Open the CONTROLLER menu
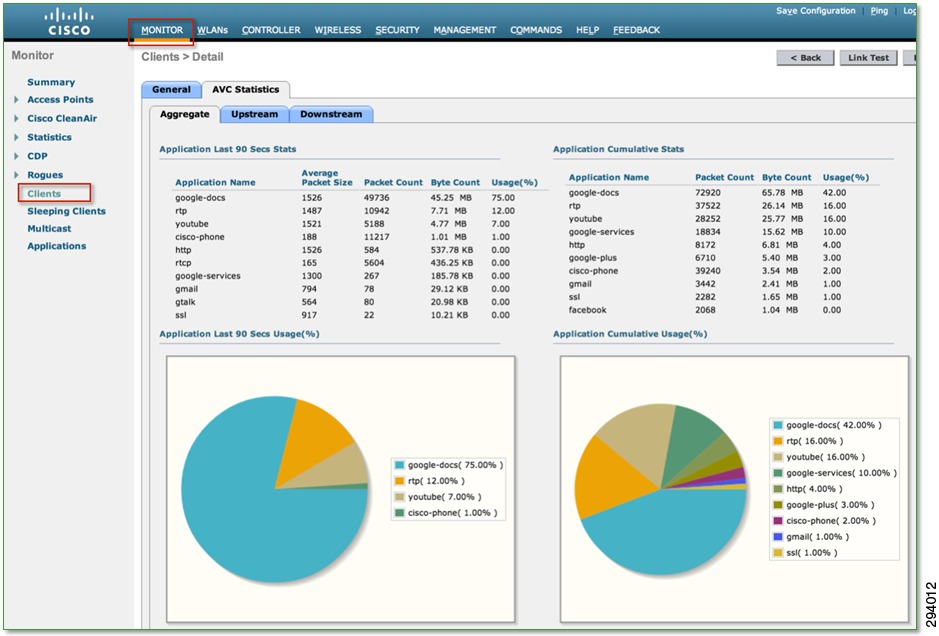Image resolution: width=939 pixels, height=636 pixels. [271, 30]
